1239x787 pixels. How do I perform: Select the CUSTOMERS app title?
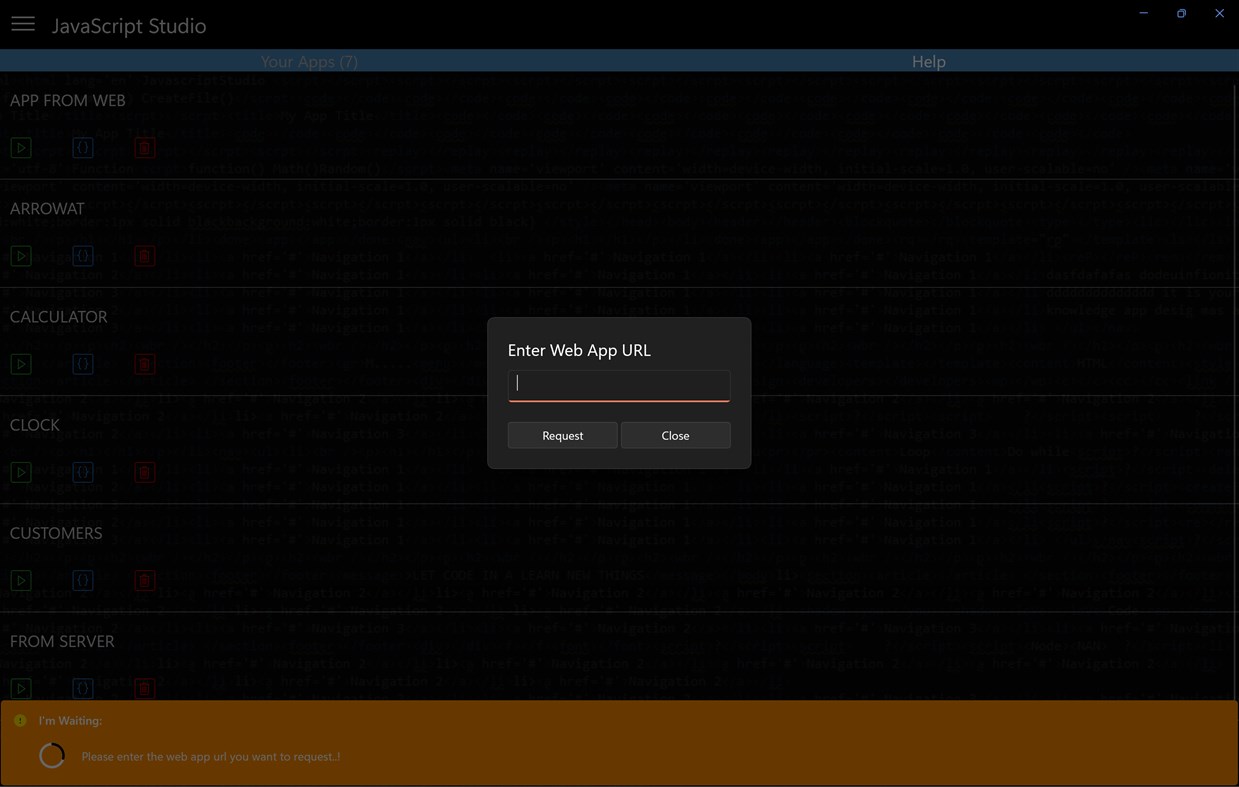(56, 532)
